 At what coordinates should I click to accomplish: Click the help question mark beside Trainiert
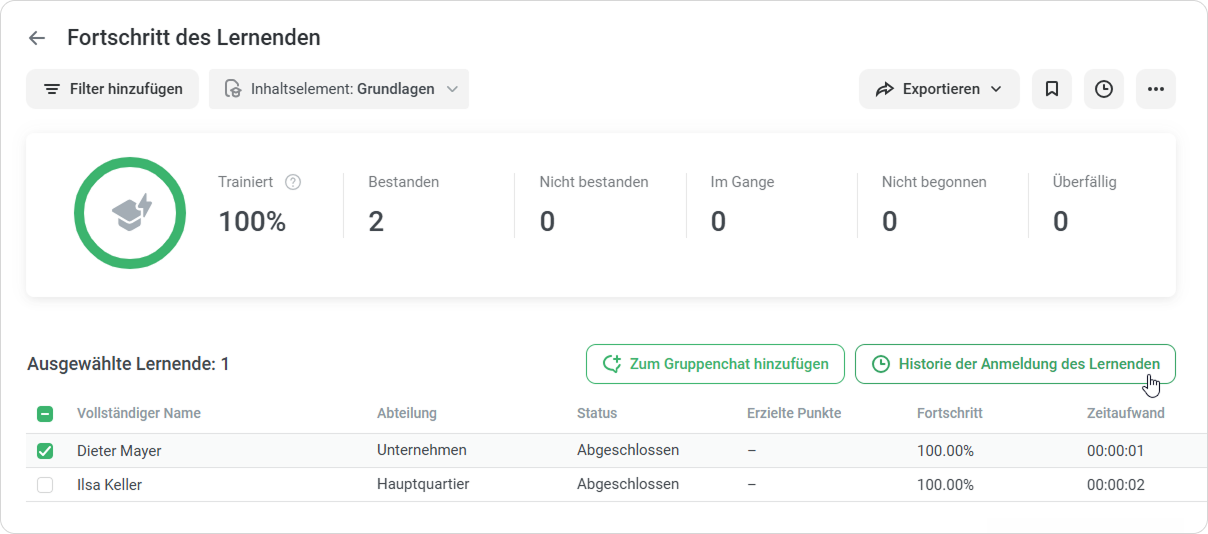[x=293, y=182]
